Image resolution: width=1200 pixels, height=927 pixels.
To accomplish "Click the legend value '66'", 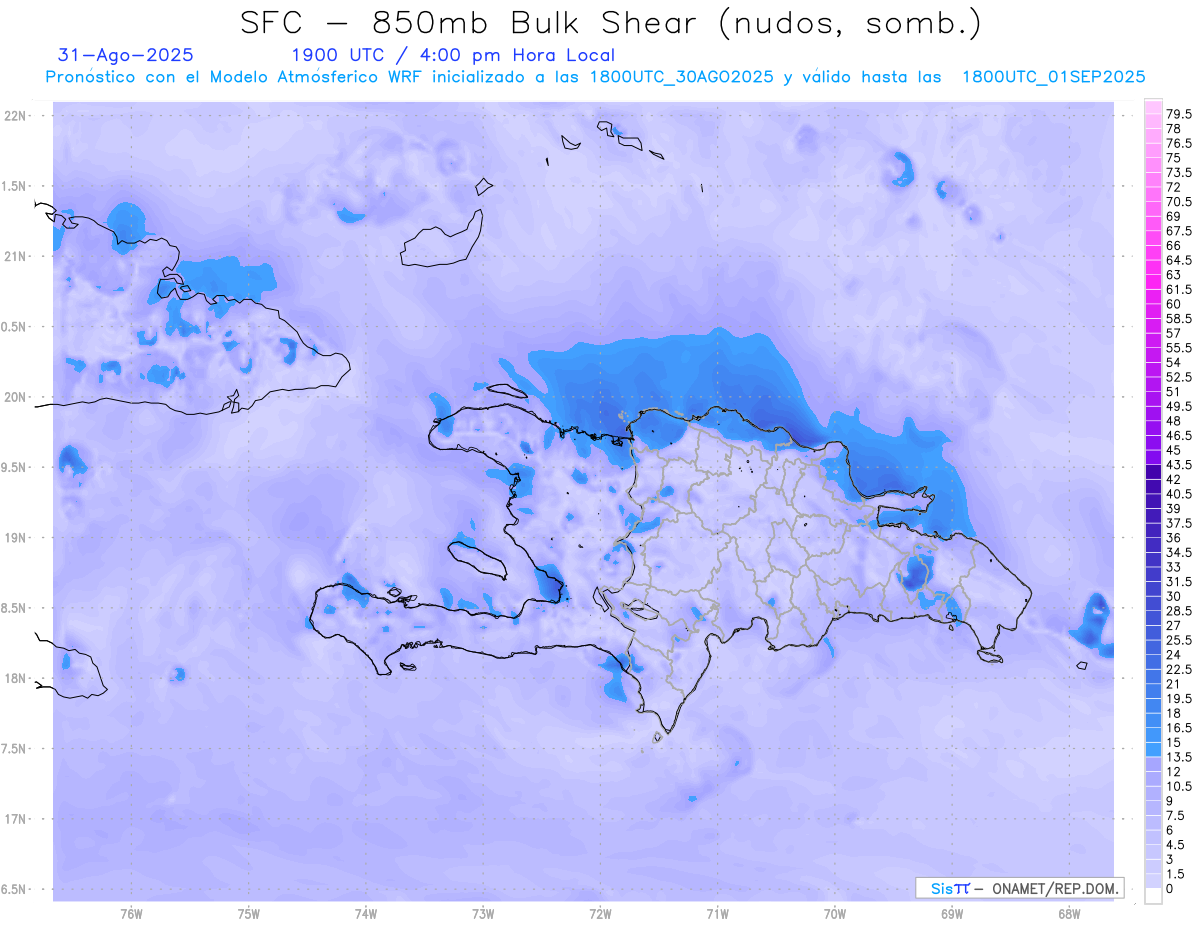I will click(x=1173, y=246).
